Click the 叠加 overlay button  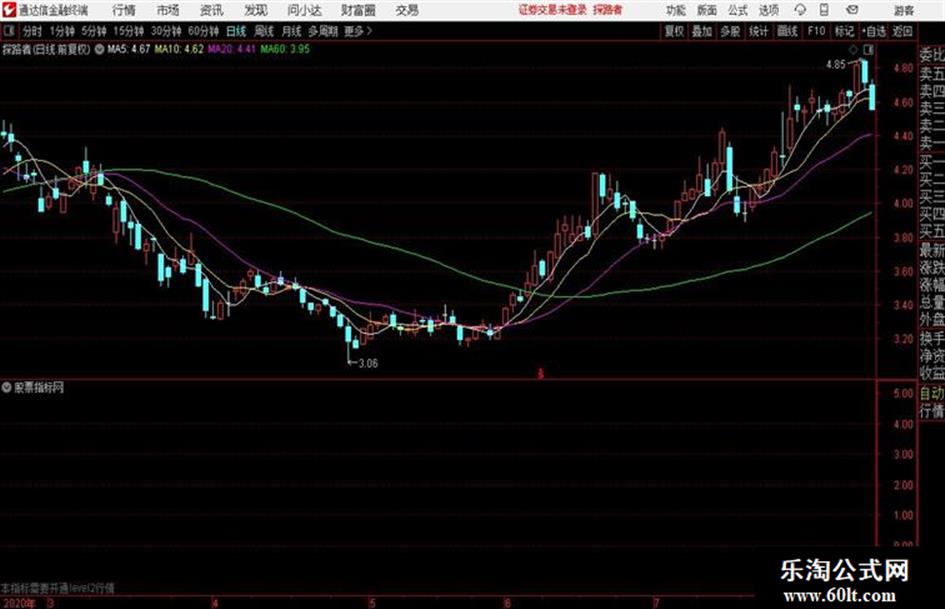[702, 31]
